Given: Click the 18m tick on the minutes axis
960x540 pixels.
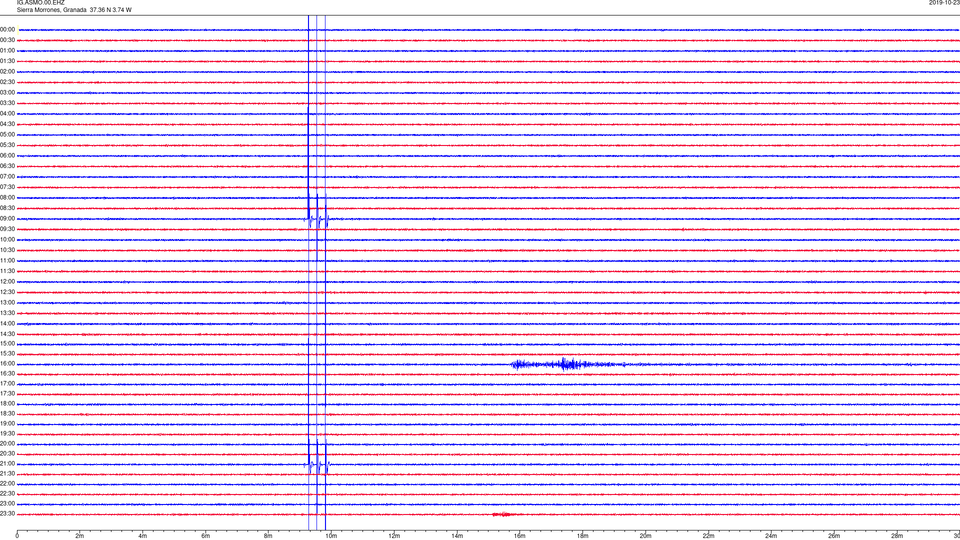Looking at the screenshot, I should point(582,536).
